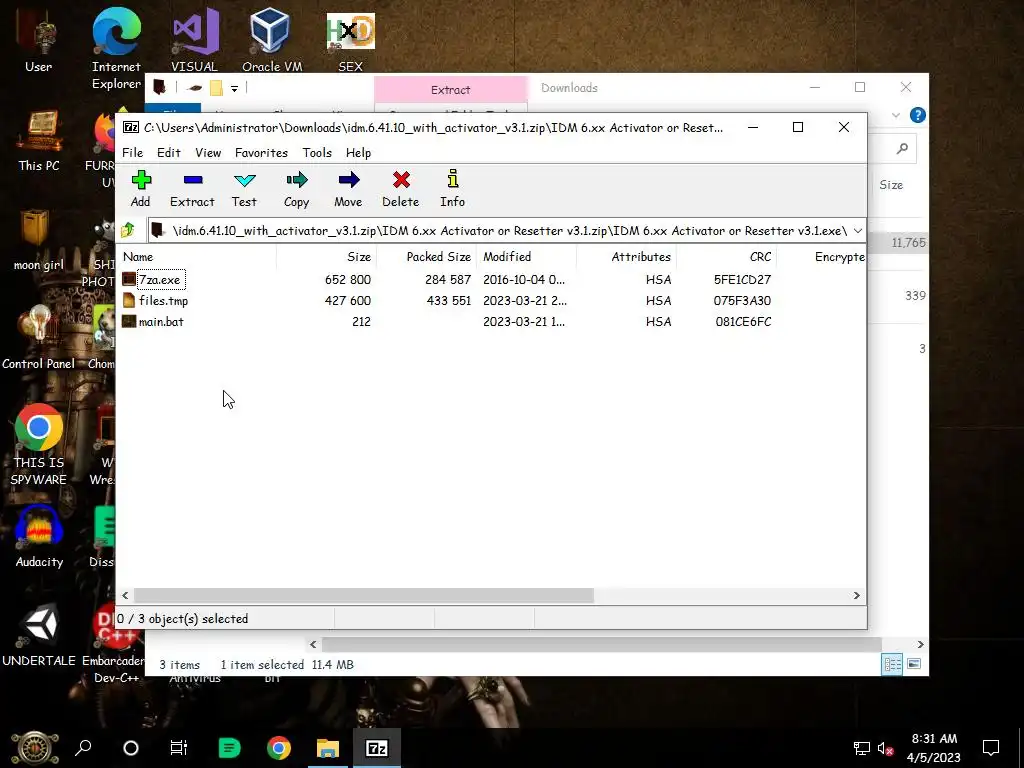Open HxD desktop shortcut icon
The image size is (1024, 768).
[x=351, y=42]
